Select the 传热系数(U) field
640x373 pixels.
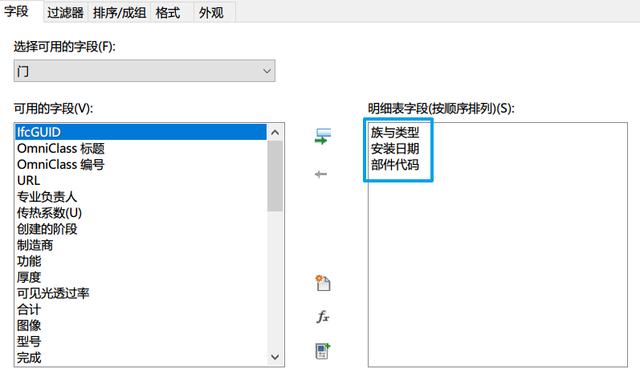point(141,213)
